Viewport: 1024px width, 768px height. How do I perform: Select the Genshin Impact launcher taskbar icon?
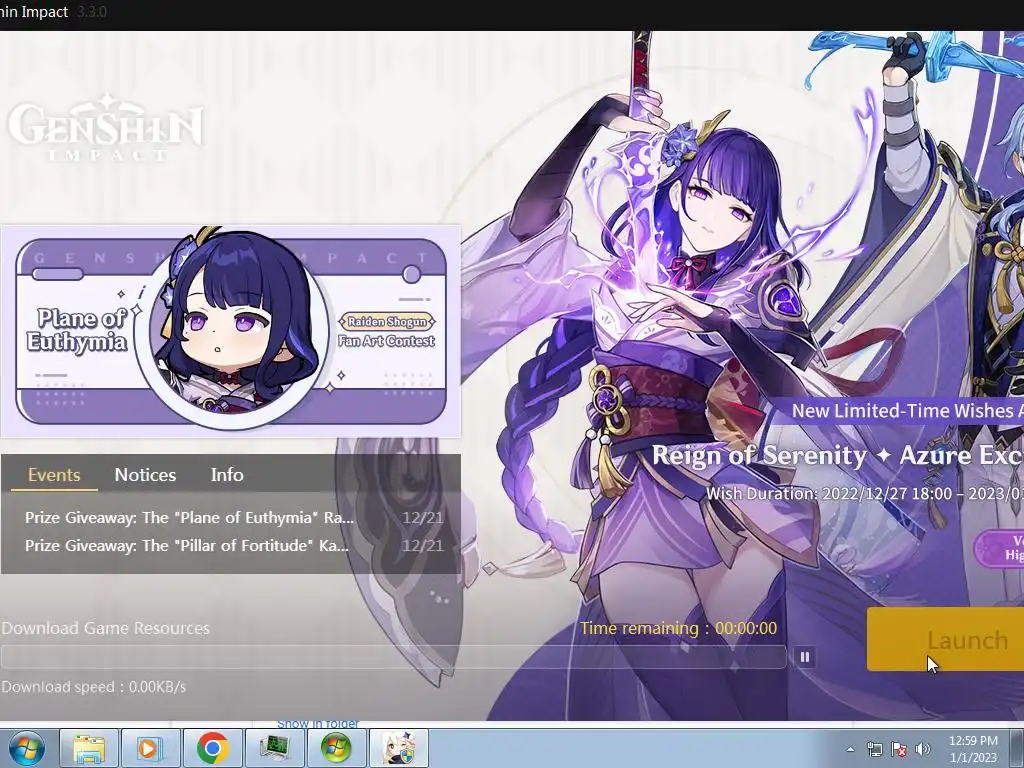point(398,748)
